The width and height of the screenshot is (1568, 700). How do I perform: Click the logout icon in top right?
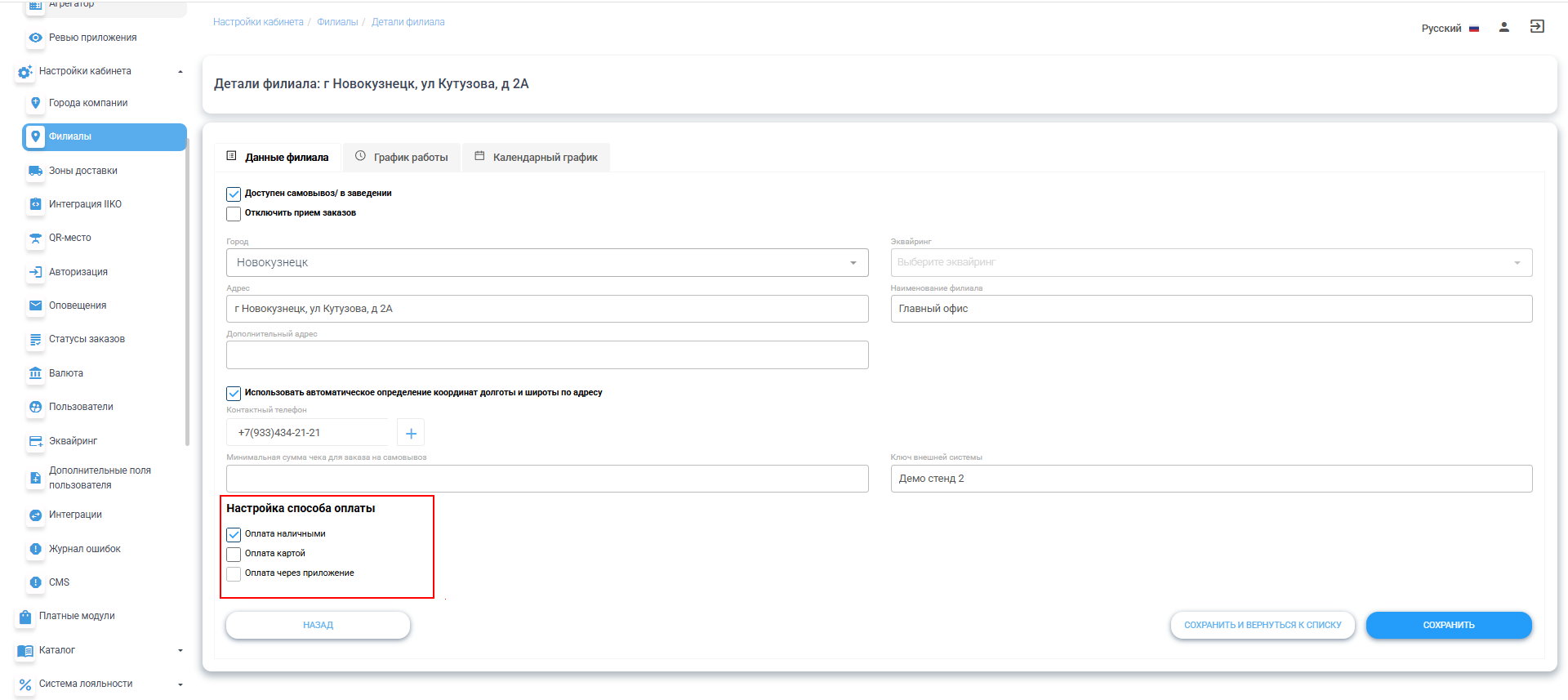coord(1536,27)
